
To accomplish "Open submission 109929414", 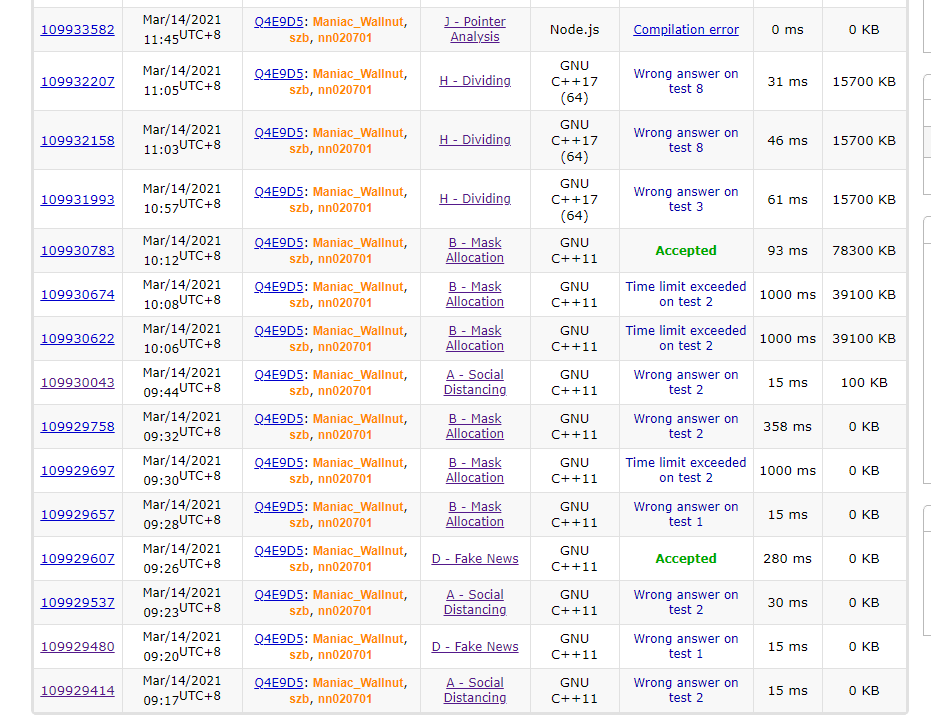I will click(77, 690).
